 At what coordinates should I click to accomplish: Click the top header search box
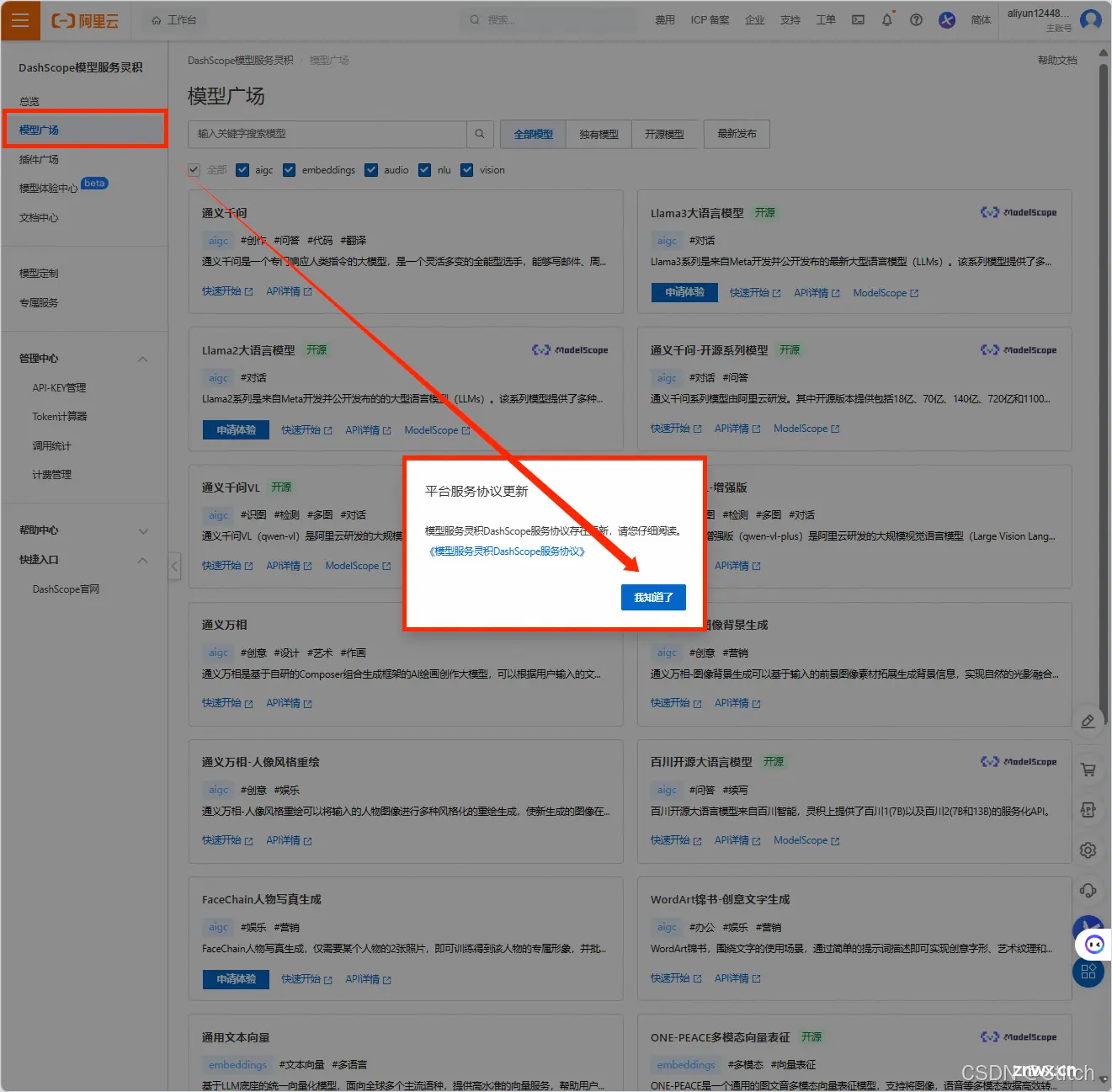tap(547, 20)
